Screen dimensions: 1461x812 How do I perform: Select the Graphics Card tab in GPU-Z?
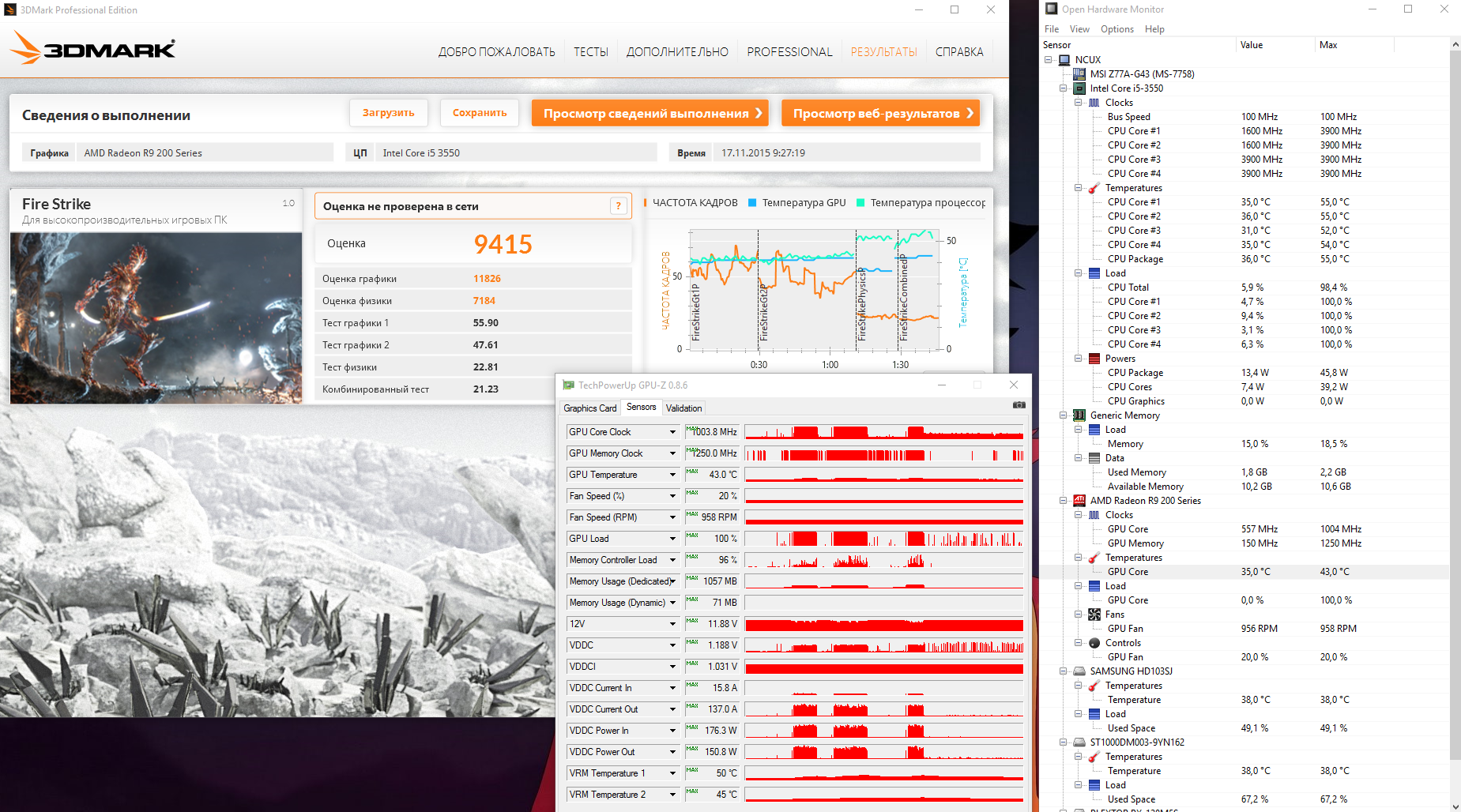click(x=590, y=408)
